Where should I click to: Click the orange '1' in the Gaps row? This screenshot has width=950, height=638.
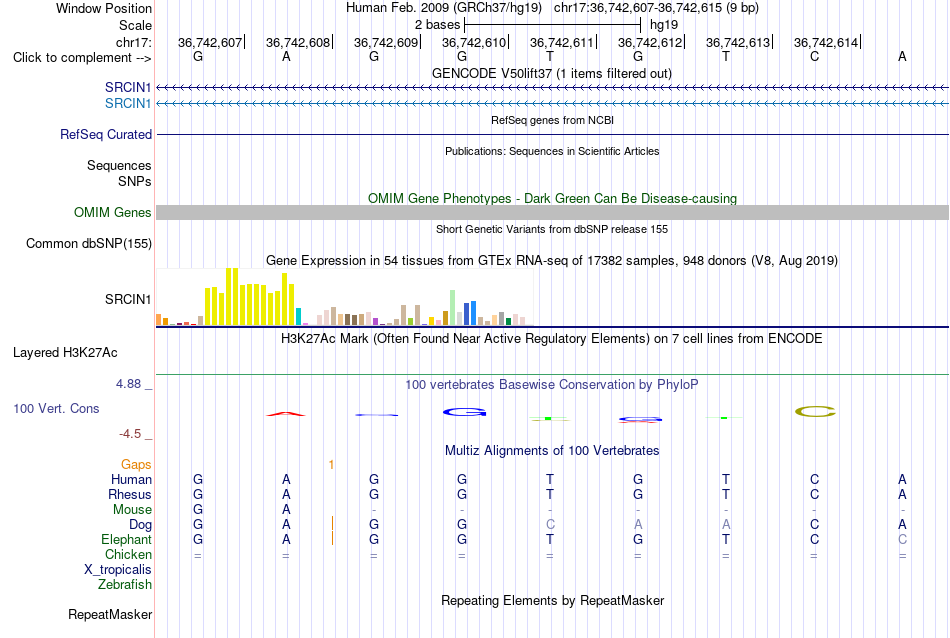(x=331, y=465)
